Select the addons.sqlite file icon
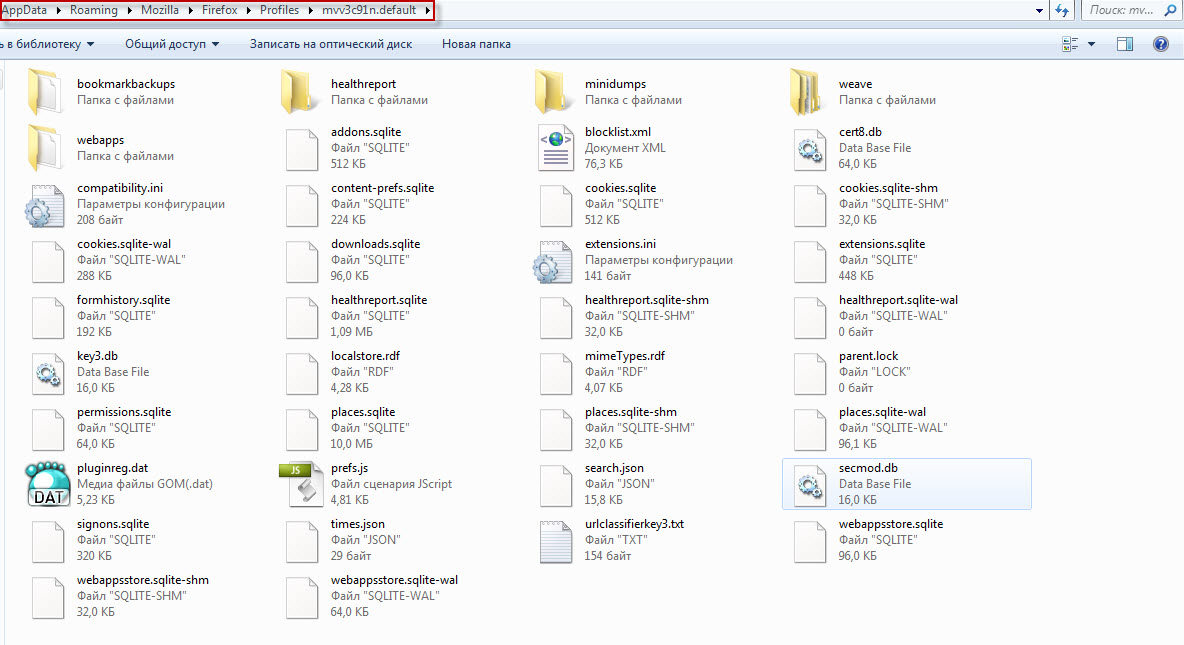The width and height of the screenshot is (1184, 645). (302, 149)
